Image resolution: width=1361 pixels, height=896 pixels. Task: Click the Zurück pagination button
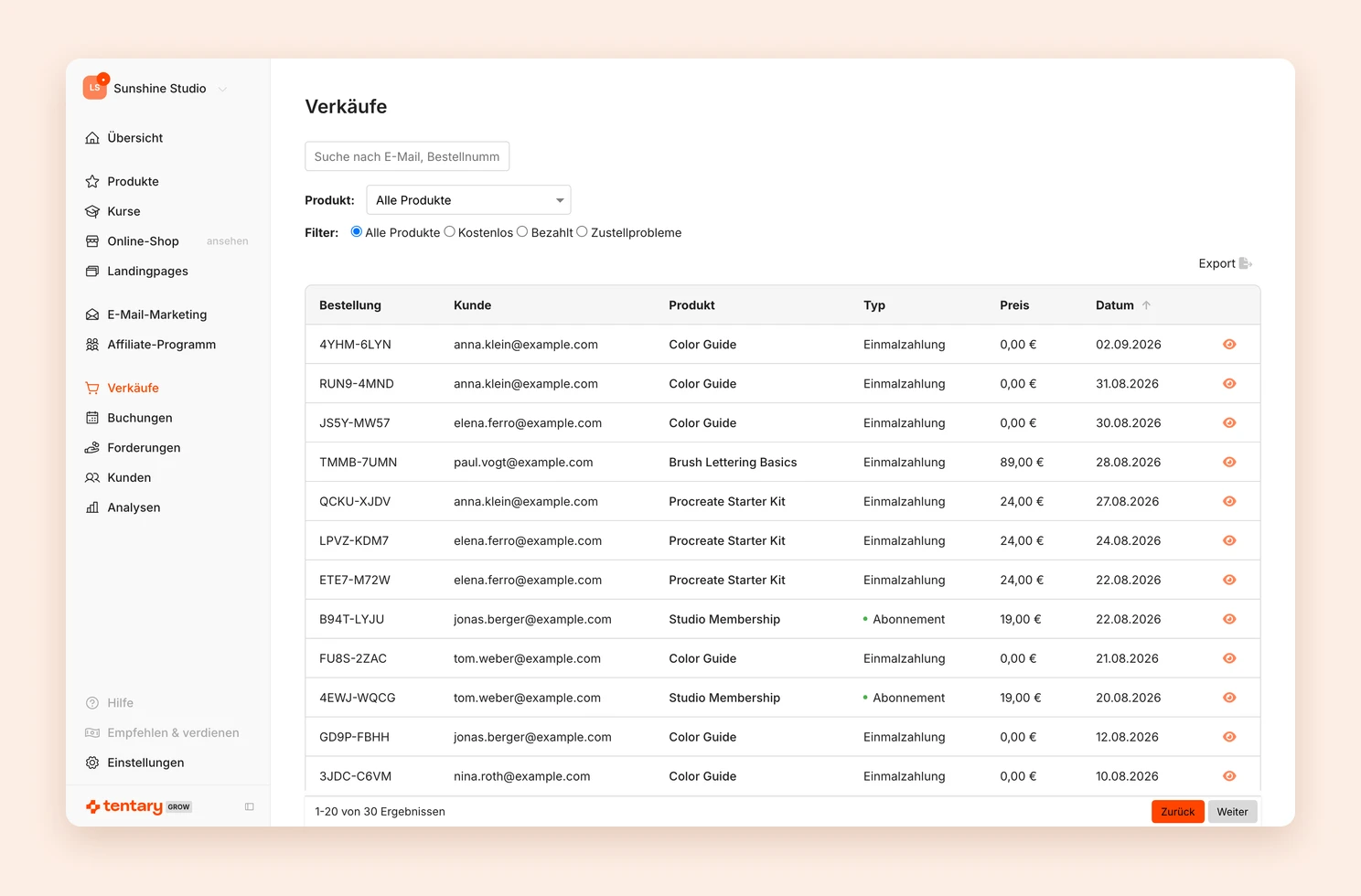[x=1178, y=812]
